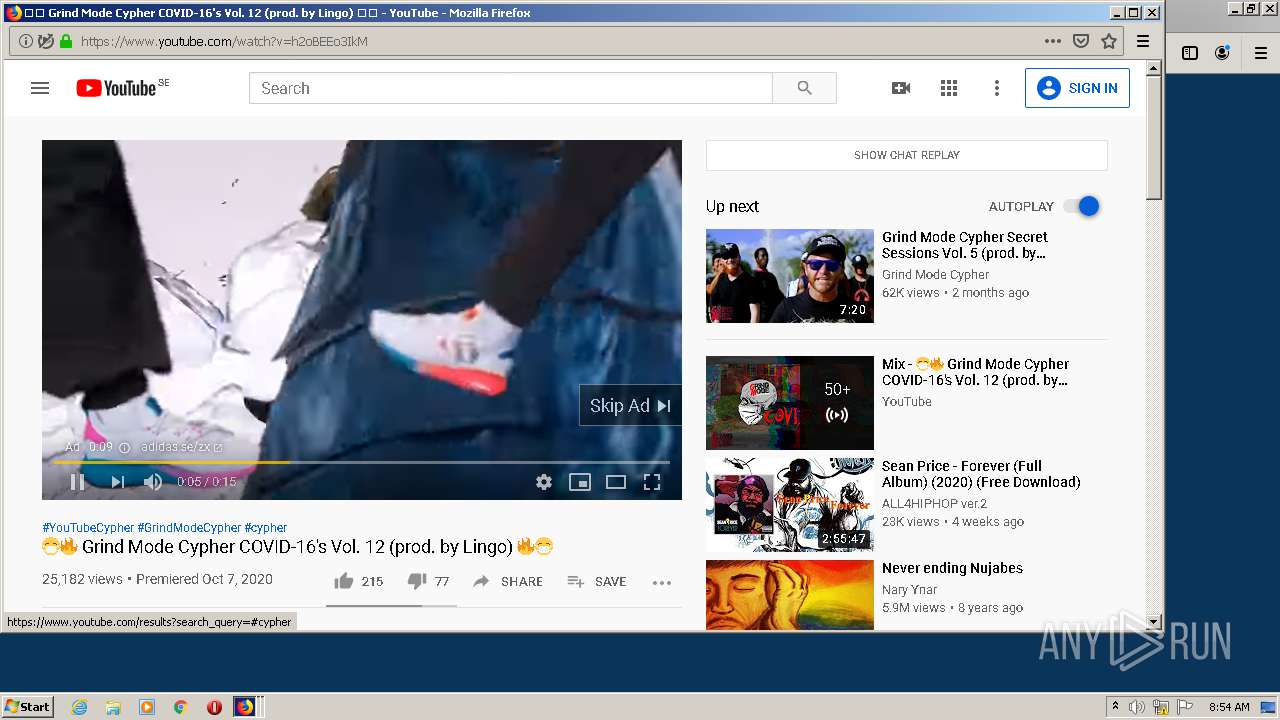Switch to theater mode
The width and height of the screenshot is (1280, 720).
click(x=616, y=482)
